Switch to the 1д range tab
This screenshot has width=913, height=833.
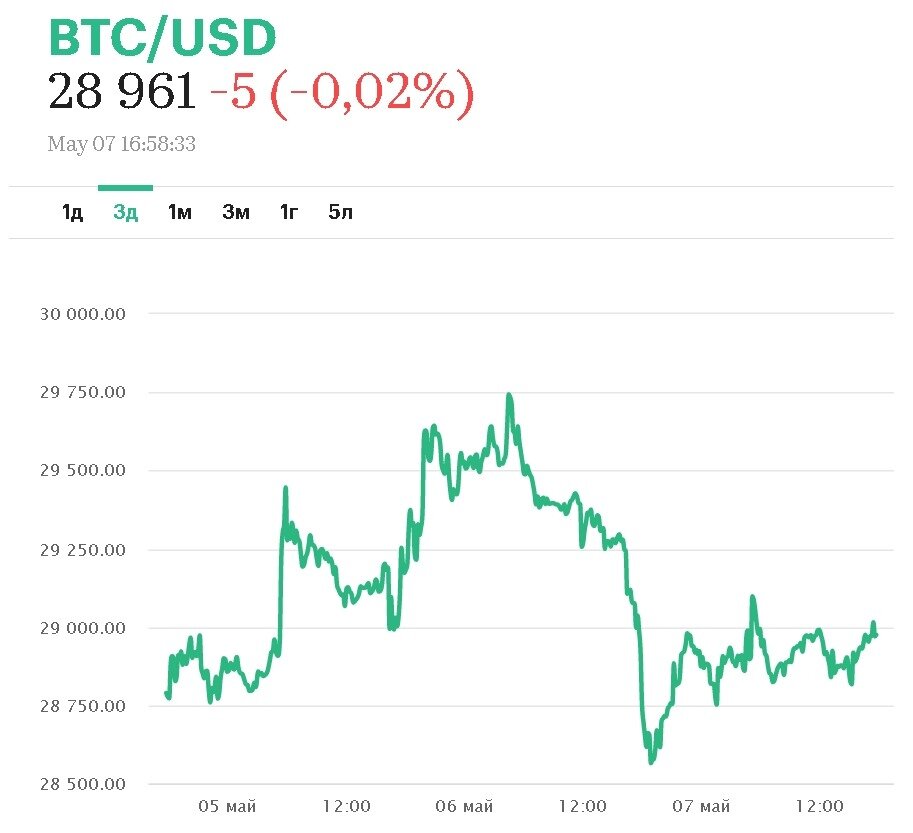[72, 212]
